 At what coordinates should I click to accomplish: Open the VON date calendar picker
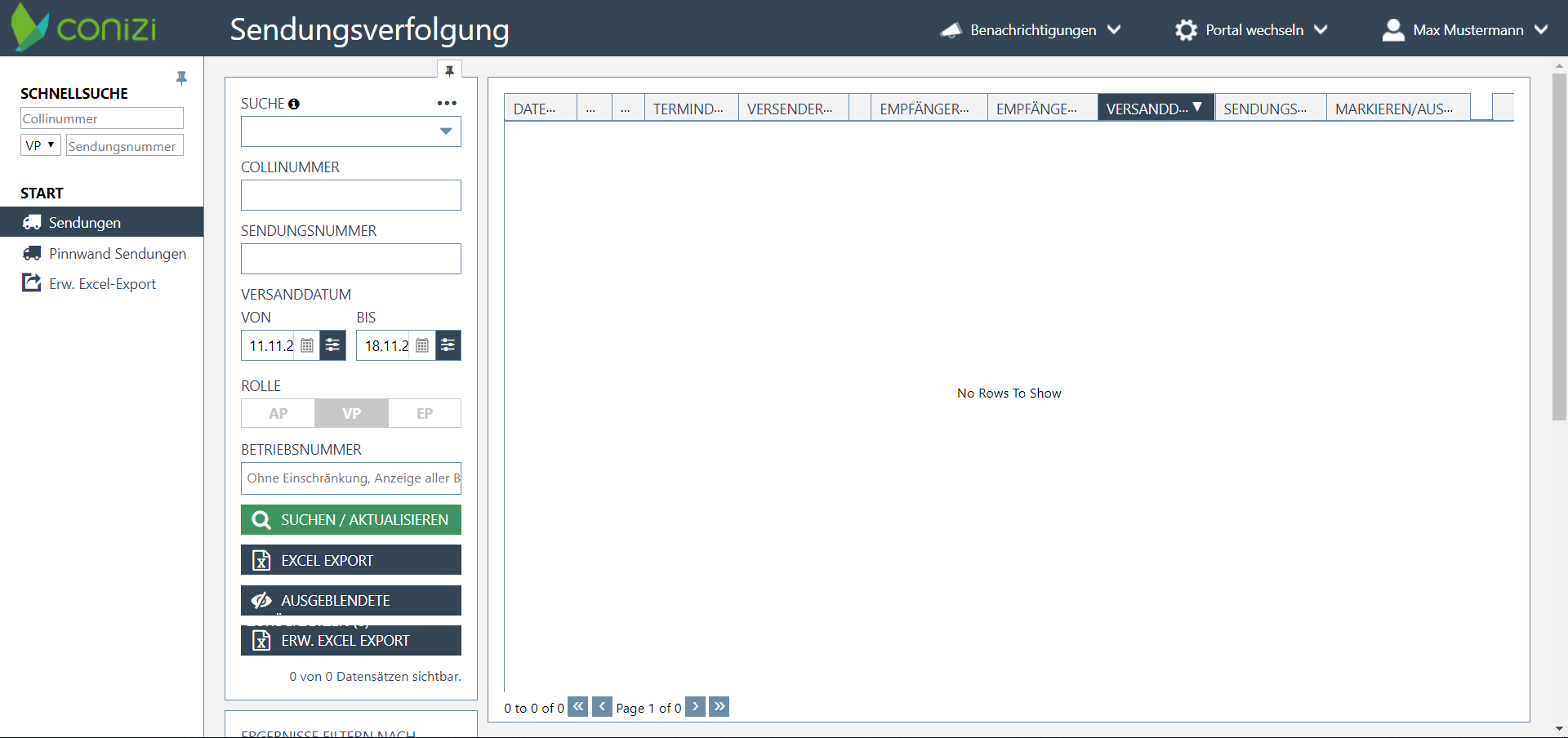click(307, 345)
